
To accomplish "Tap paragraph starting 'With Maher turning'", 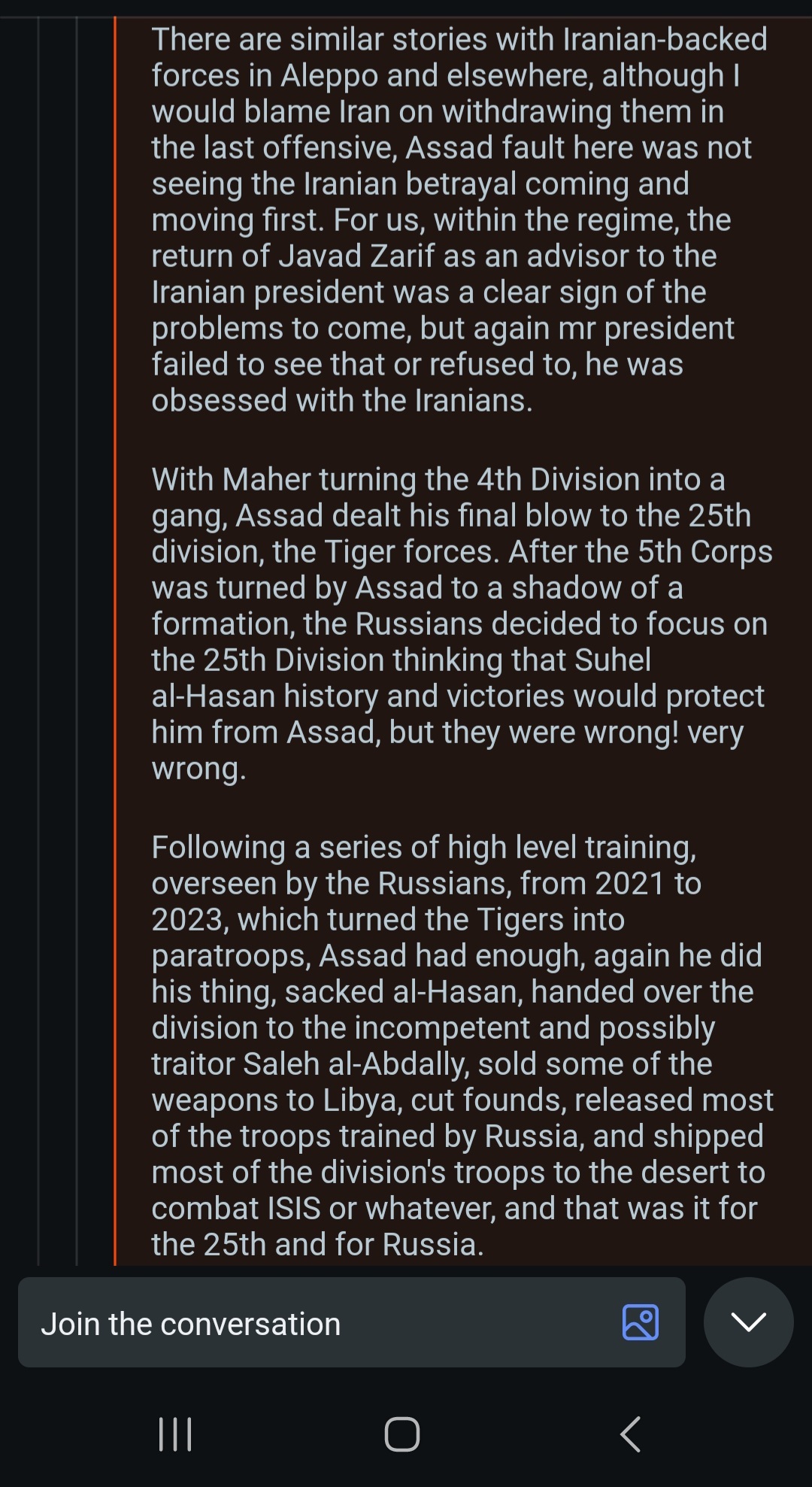I will [462, 624].
